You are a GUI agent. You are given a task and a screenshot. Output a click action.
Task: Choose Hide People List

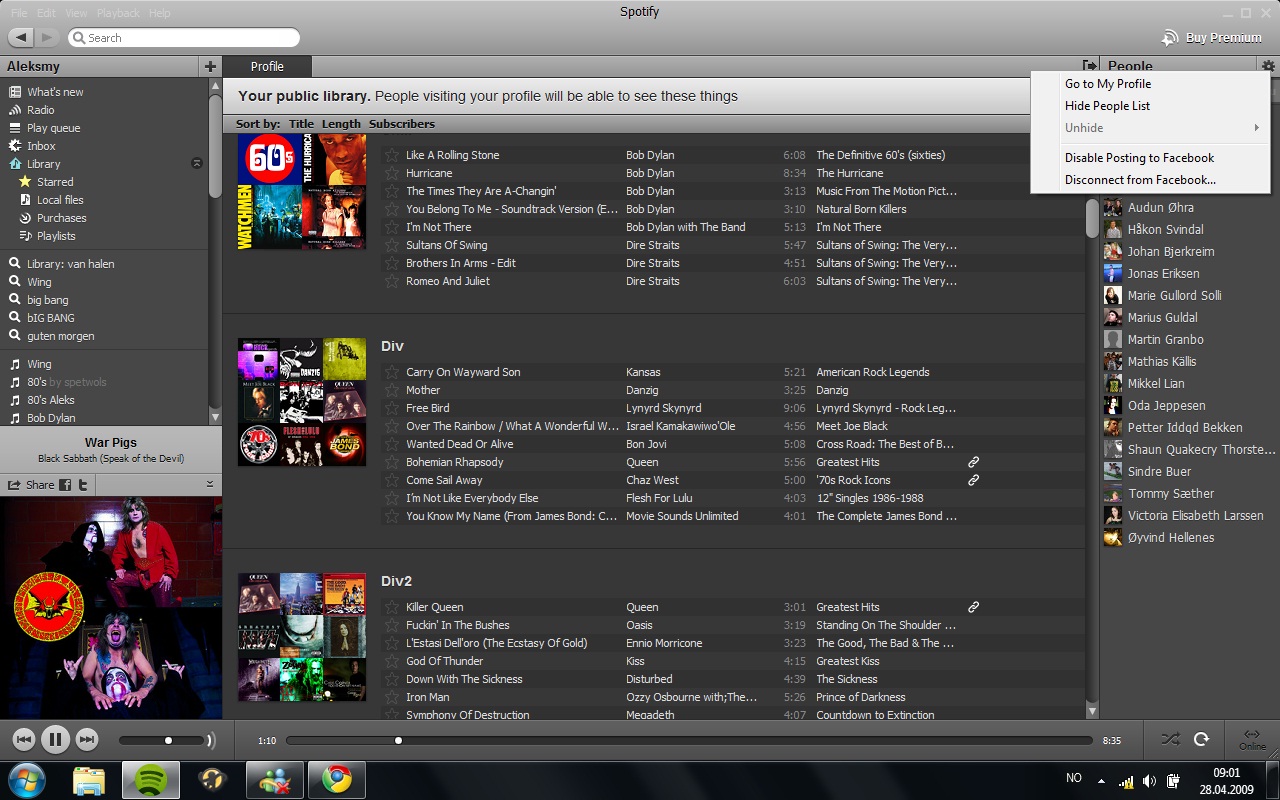pos(1107,106)
